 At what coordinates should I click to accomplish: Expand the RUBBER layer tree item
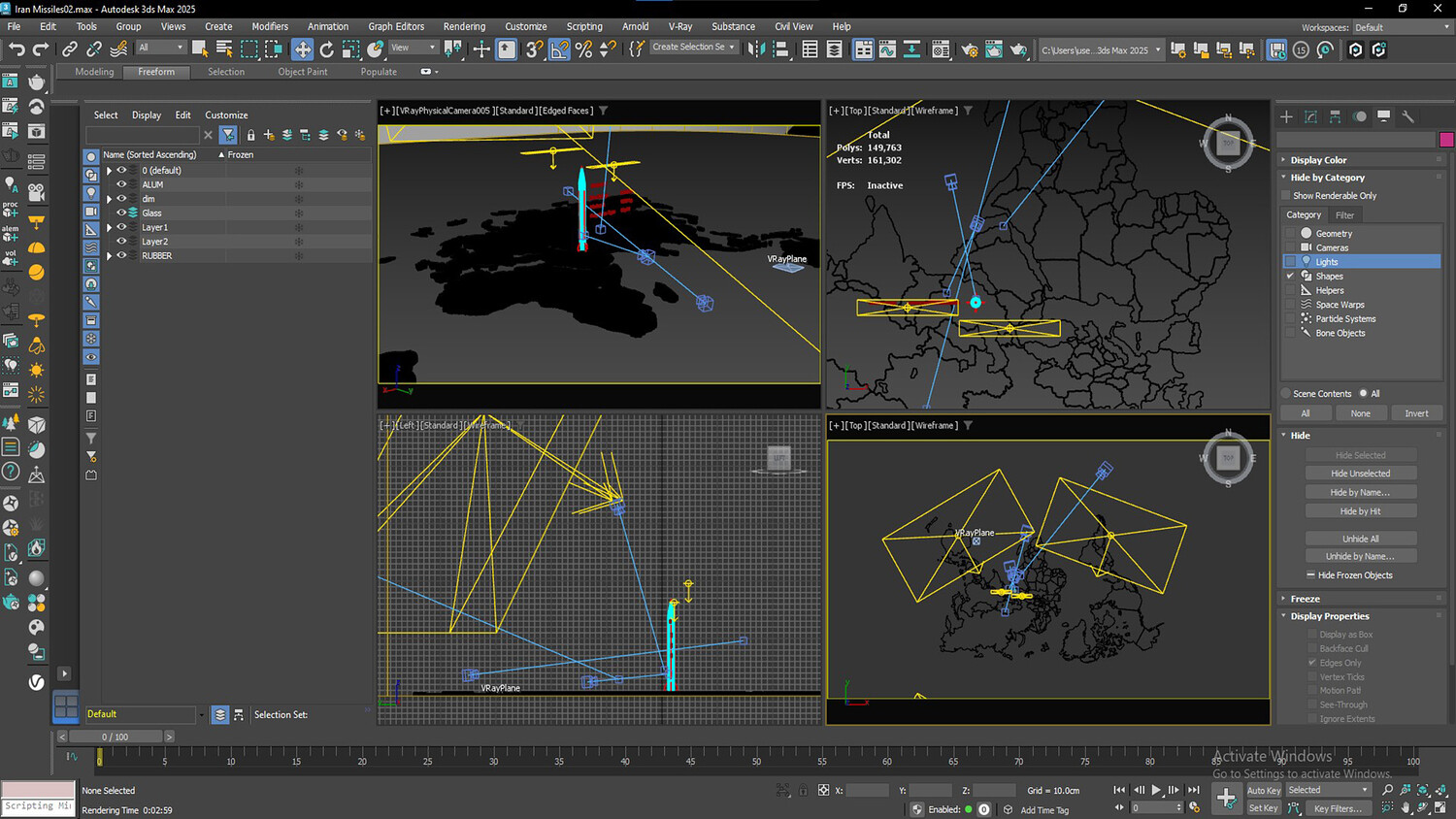[110, 256]
